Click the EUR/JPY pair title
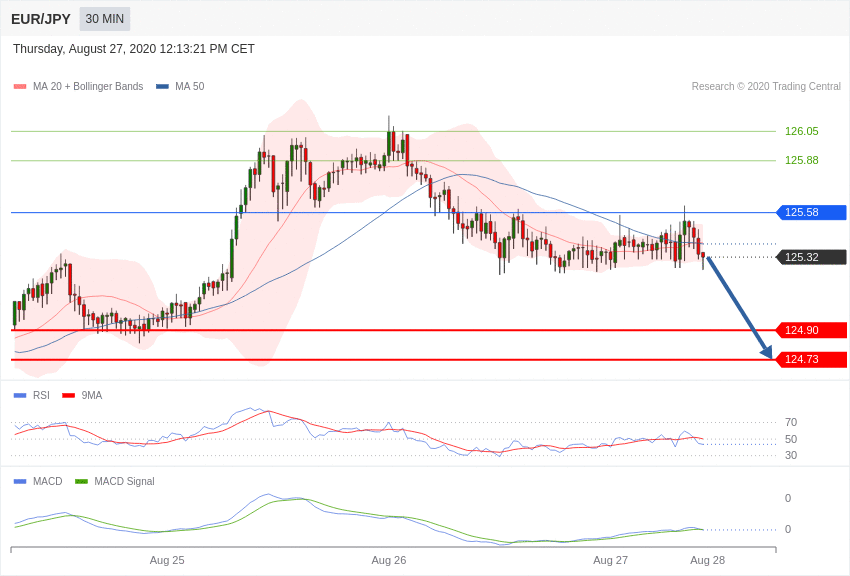 [41, 19]
